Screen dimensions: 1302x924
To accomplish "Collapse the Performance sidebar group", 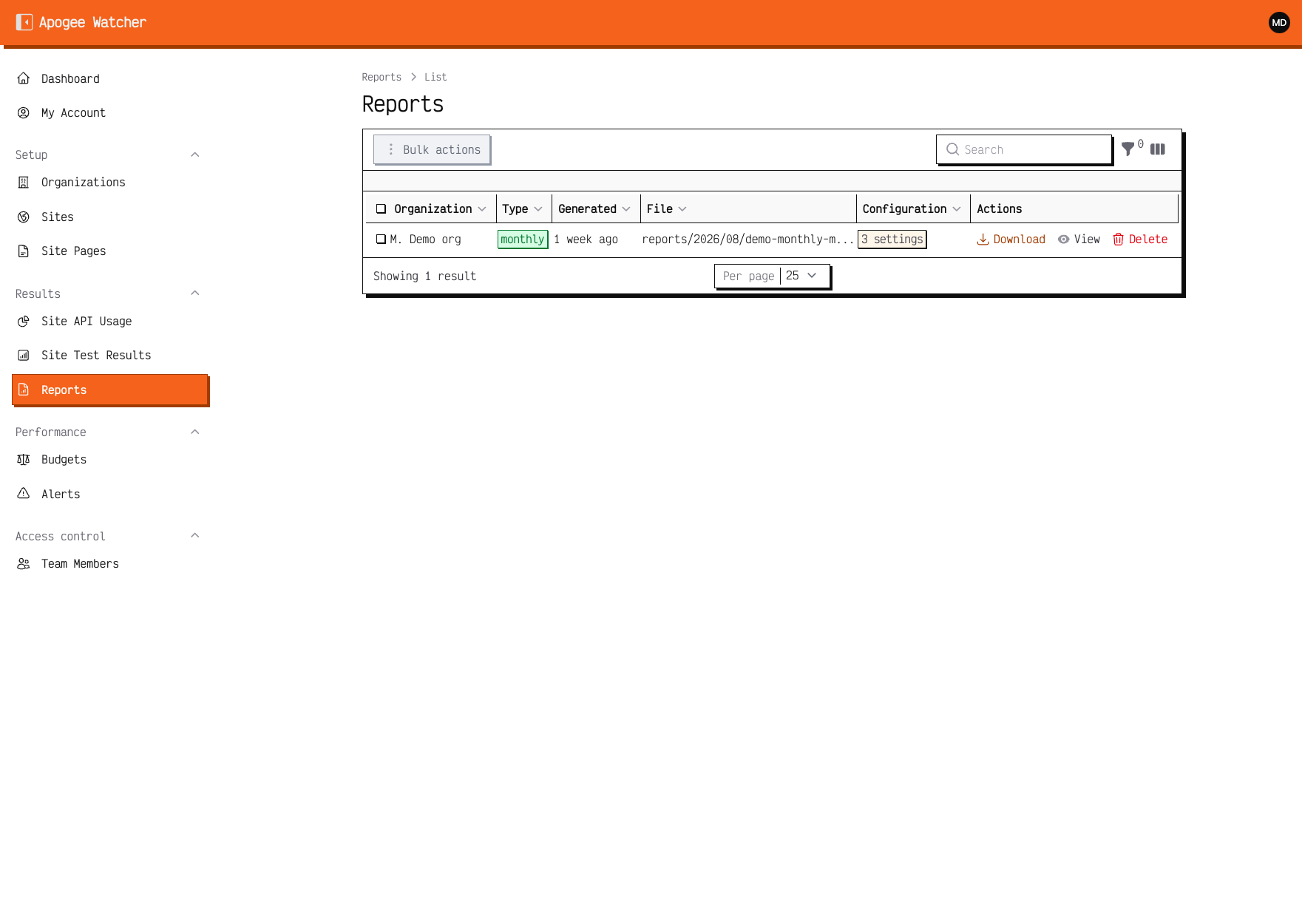I will (x=195, y=432).
